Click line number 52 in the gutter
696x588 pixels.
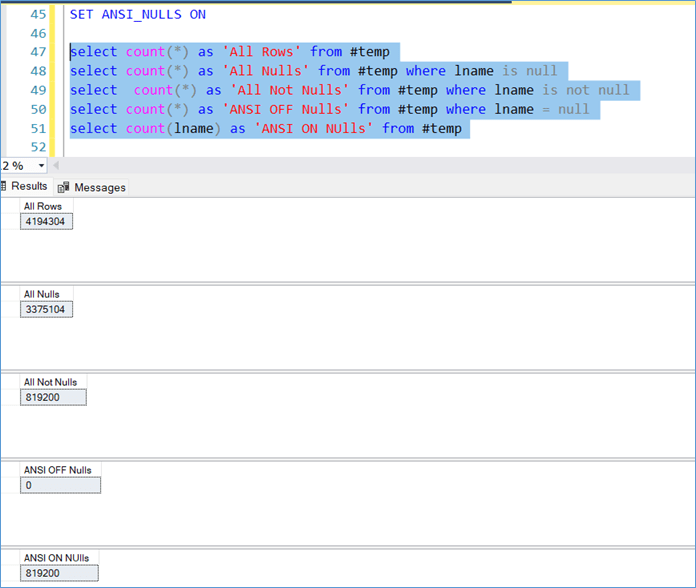(x=38, y=147)
